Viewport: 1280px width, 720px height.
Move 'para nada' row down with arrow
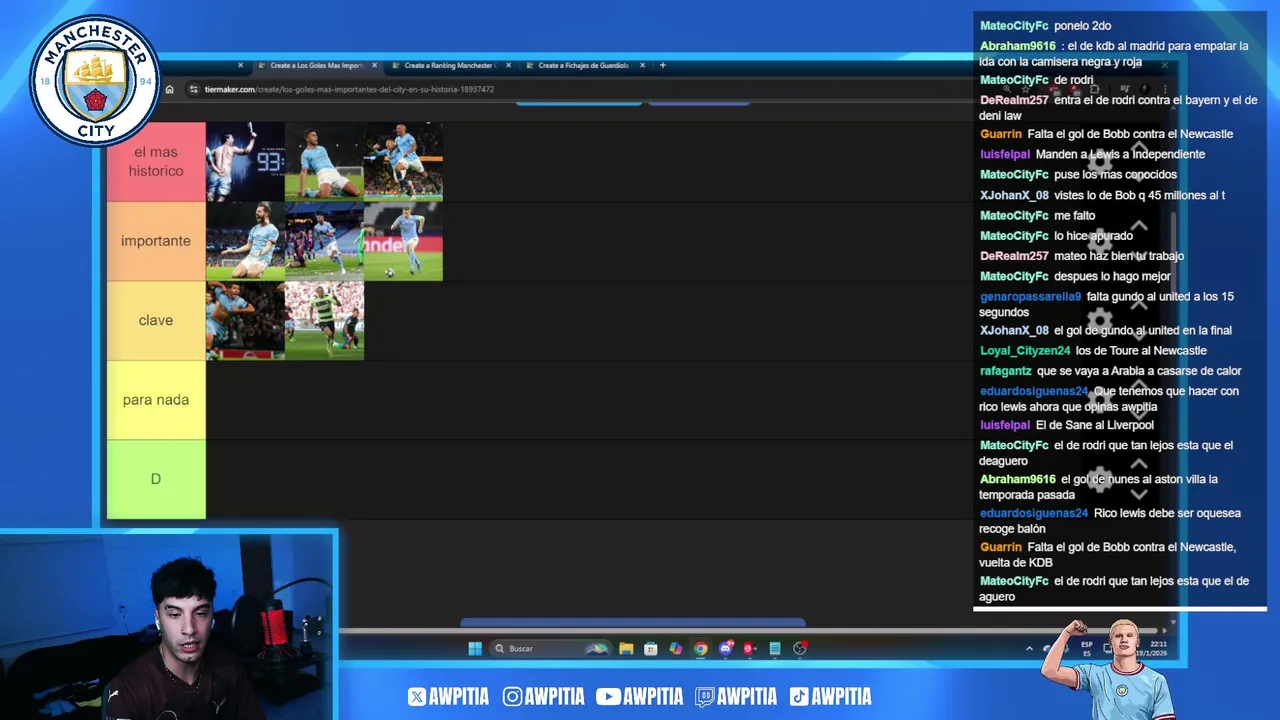[1139, 415]
